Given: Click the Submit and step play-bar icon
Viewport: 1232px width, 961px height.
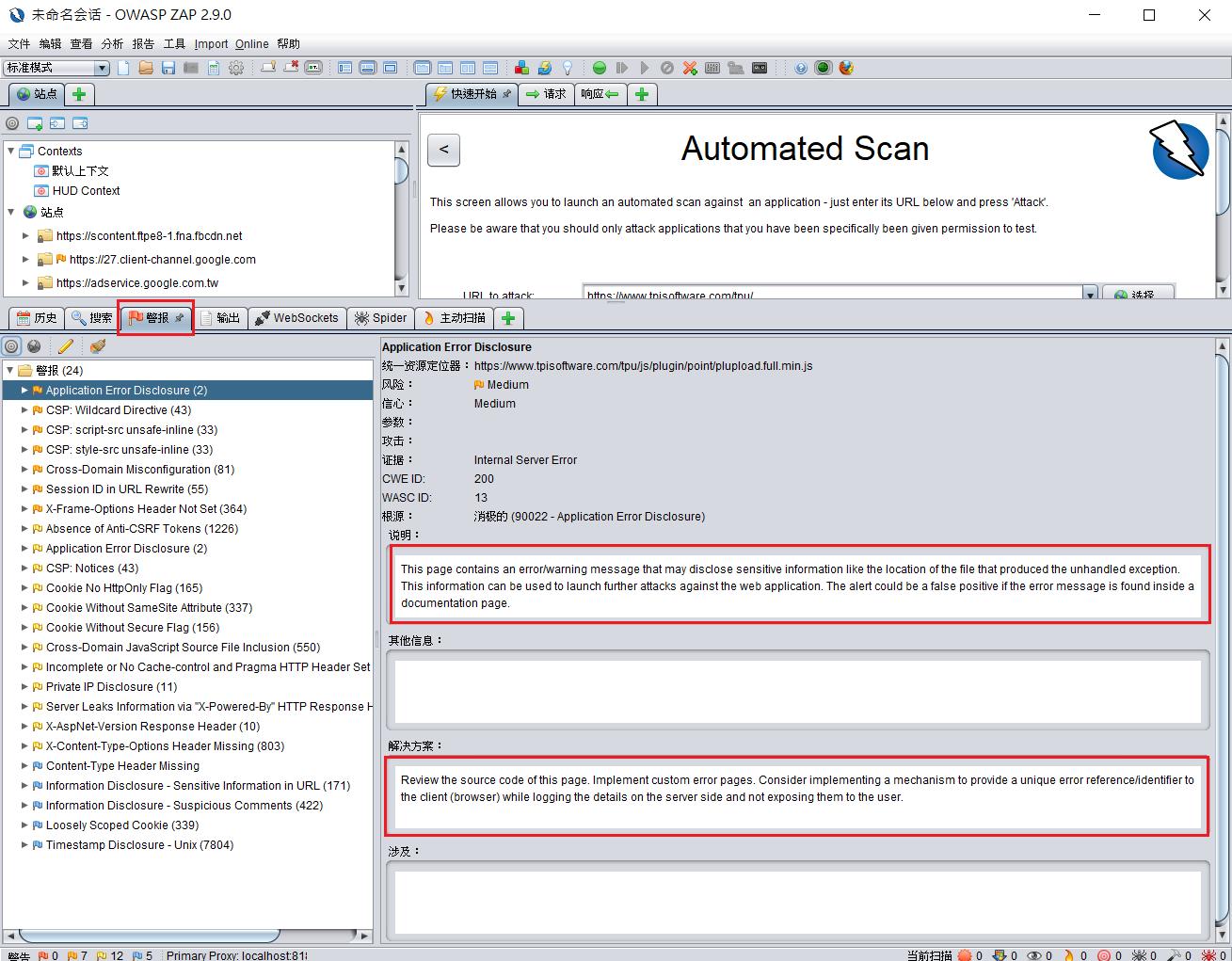Looking at the screenshot, I should (622, 68).
